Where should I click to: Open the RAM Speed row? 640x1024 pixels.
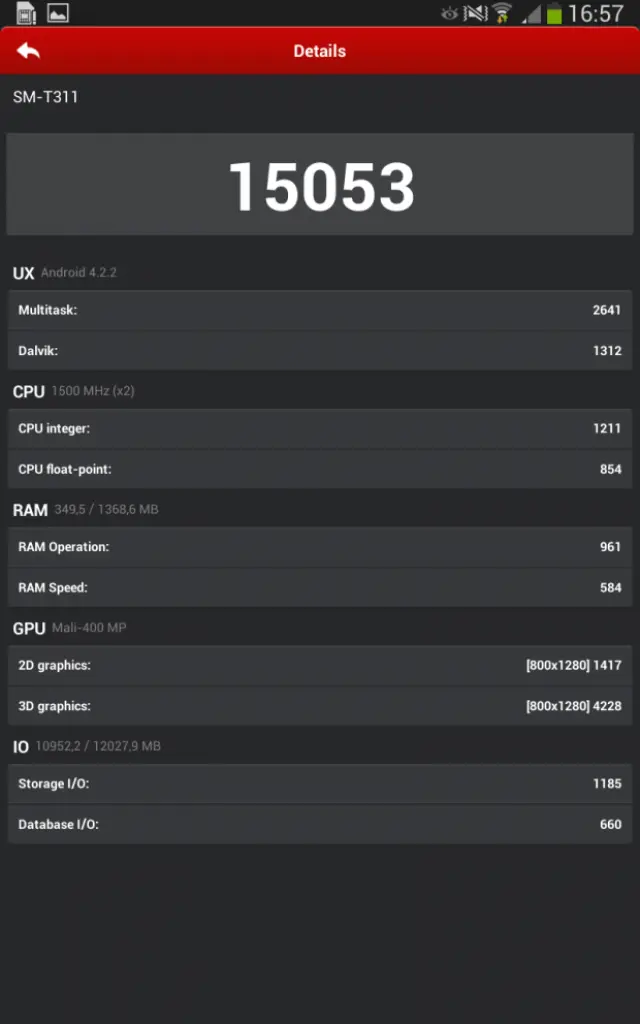pyautogui.click(x=320, y=588)
